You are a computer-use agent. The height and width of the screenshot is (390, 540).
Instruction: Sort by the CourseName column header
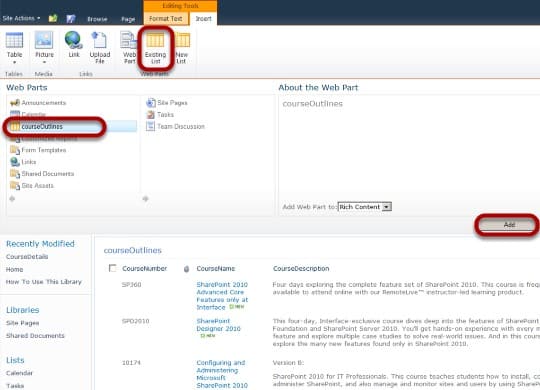coord(216,268)
